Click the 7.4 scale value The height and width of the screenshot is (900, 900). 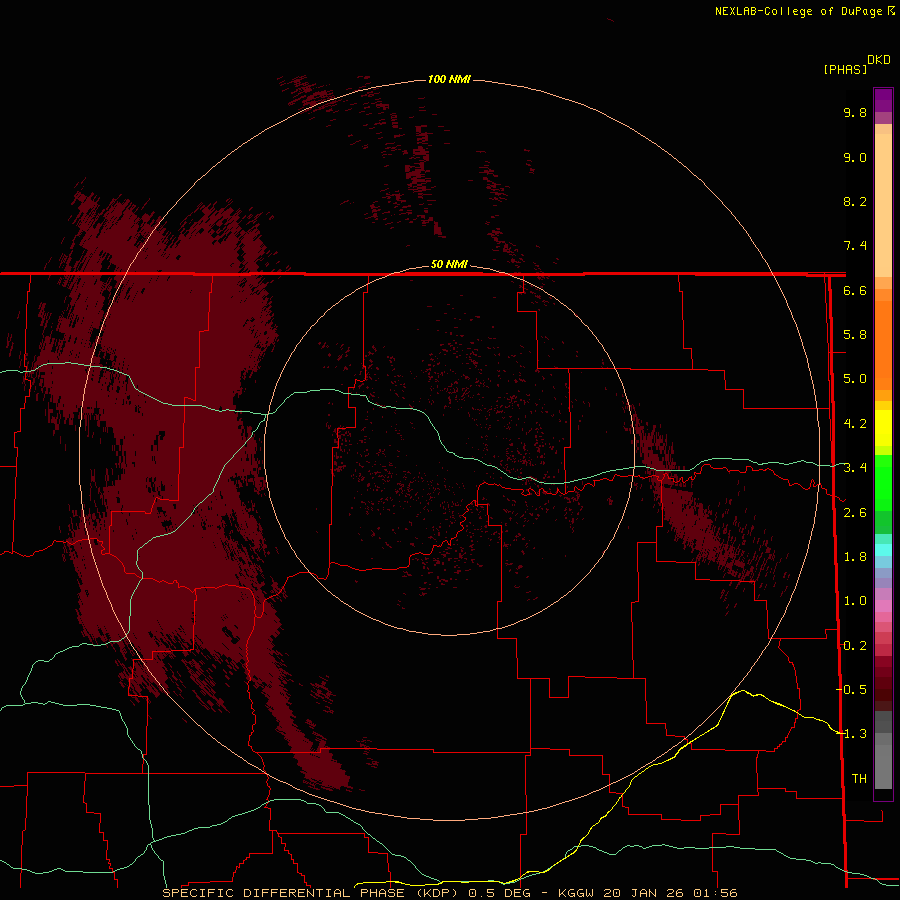click(x=855, y=246)
